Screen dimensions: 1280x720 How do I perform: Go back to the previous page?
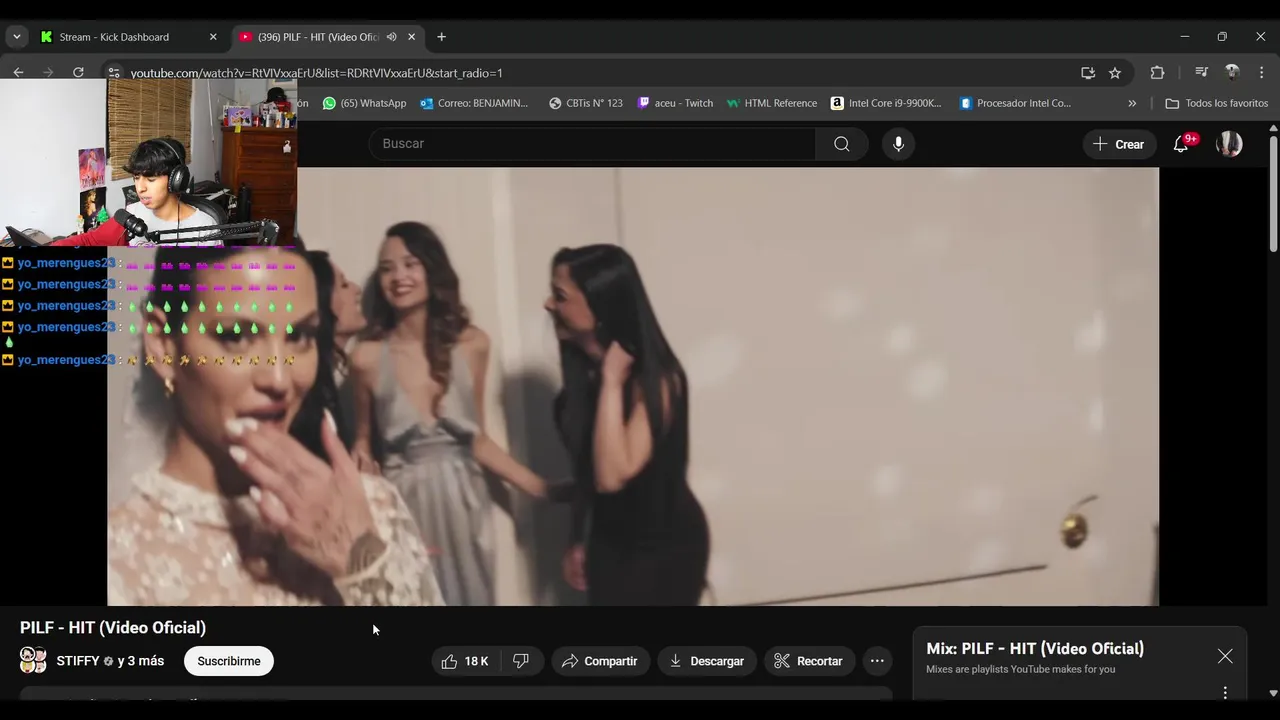(x=18, y=72)
